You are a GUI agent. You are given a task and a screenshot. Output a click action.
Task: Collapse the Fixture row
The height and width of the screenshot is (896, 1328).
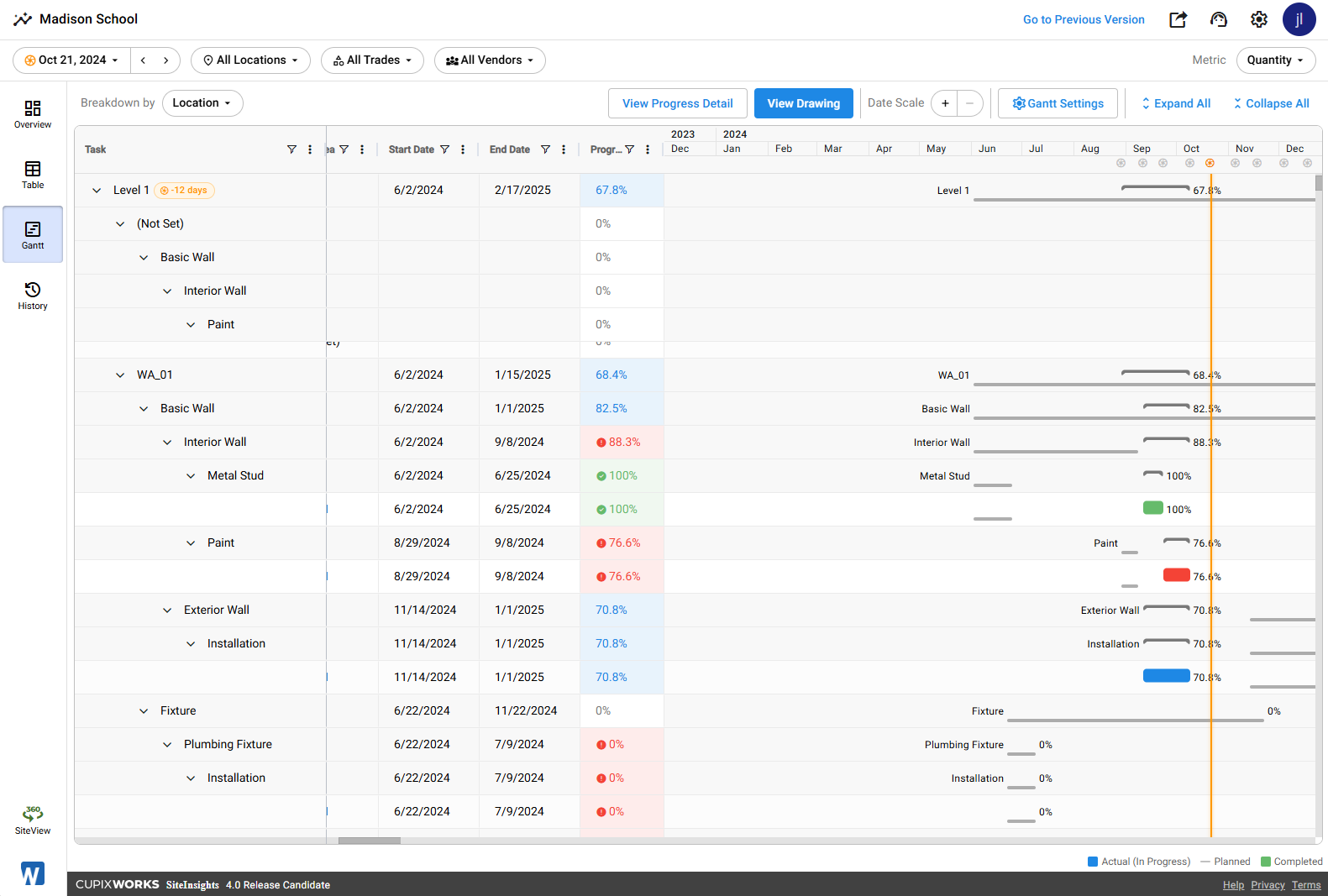144,711
